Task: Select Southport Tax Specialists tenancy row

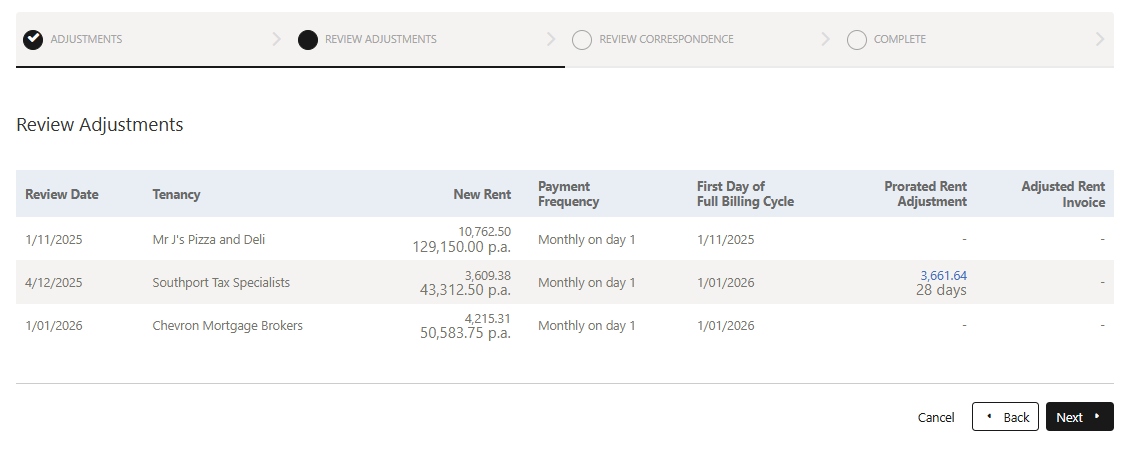Action: 221,283
